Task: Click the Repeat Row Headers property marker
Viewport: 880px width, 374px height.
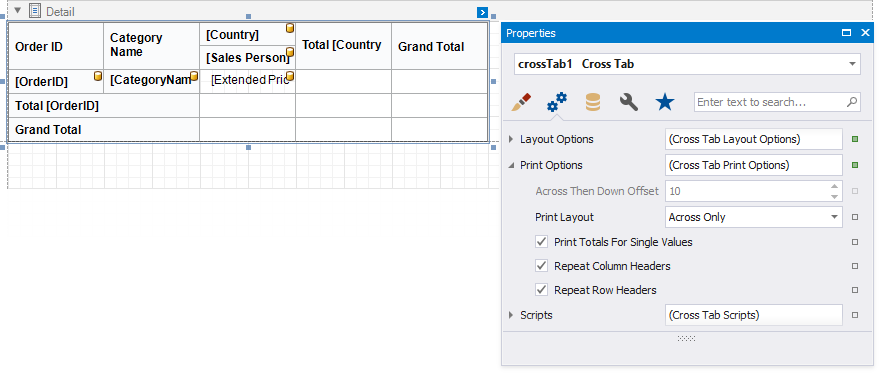Action: point(855,290)
